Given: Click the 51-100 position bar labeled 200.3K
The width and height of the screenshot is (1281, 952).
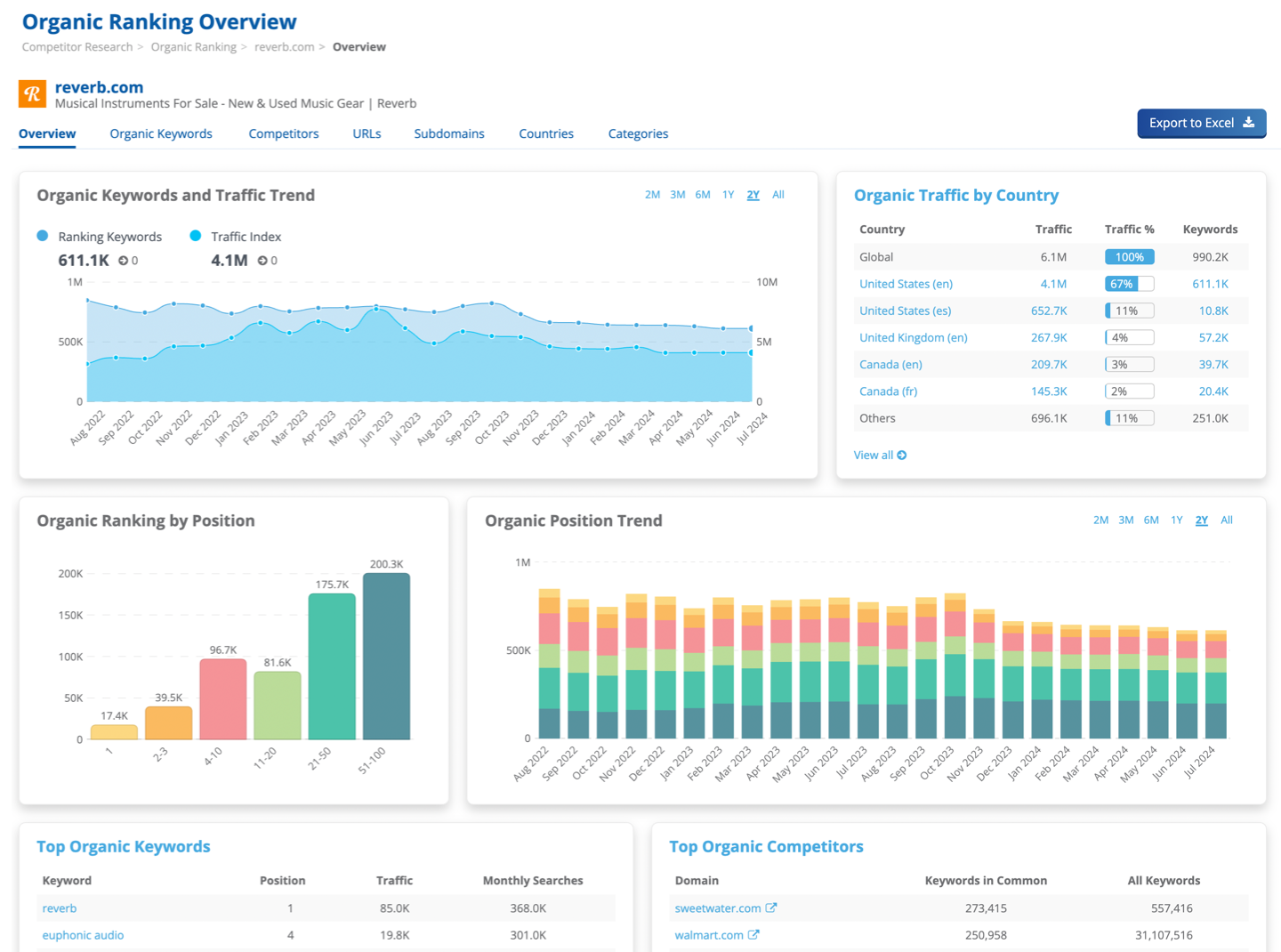Looking at the screenshot, I should coord(386,657).
